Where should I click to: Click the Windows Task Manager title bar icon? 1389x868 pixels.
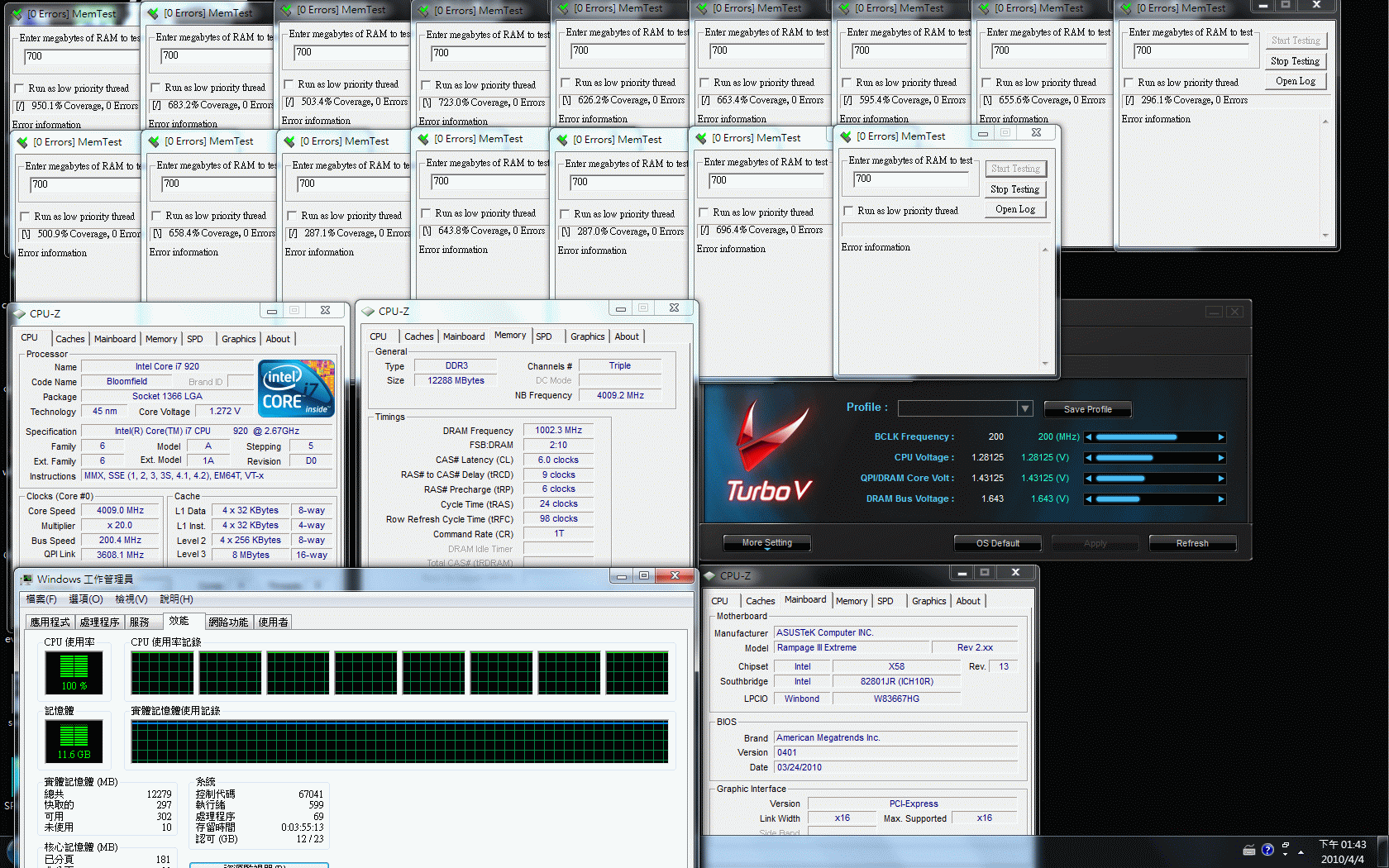coord(26,579)
